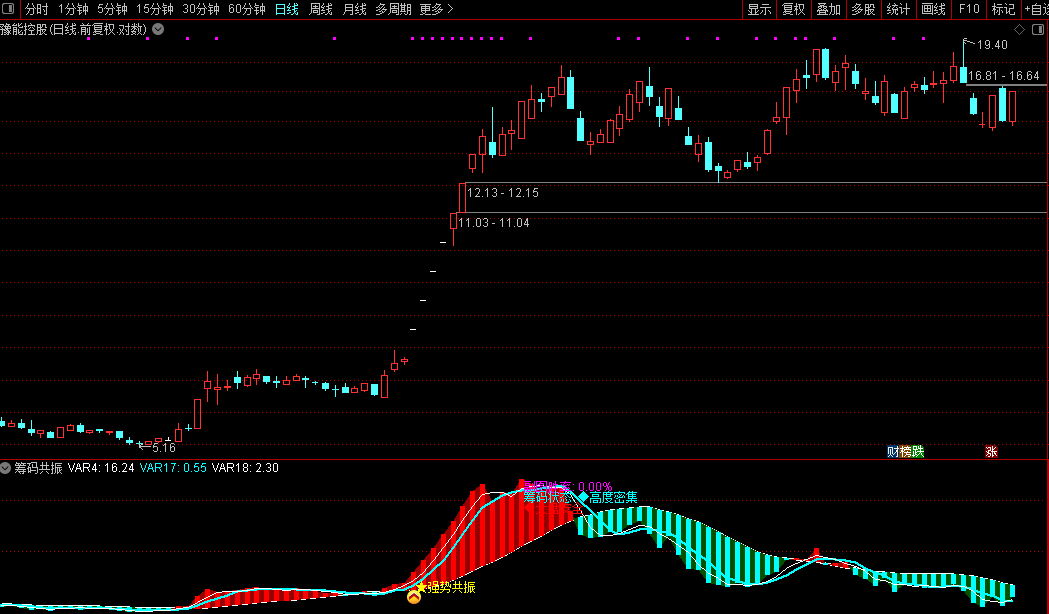Expand 更多 period options
Viewport: 1049px width, 614px height.
pyautogui.click(x=436, y=9)
